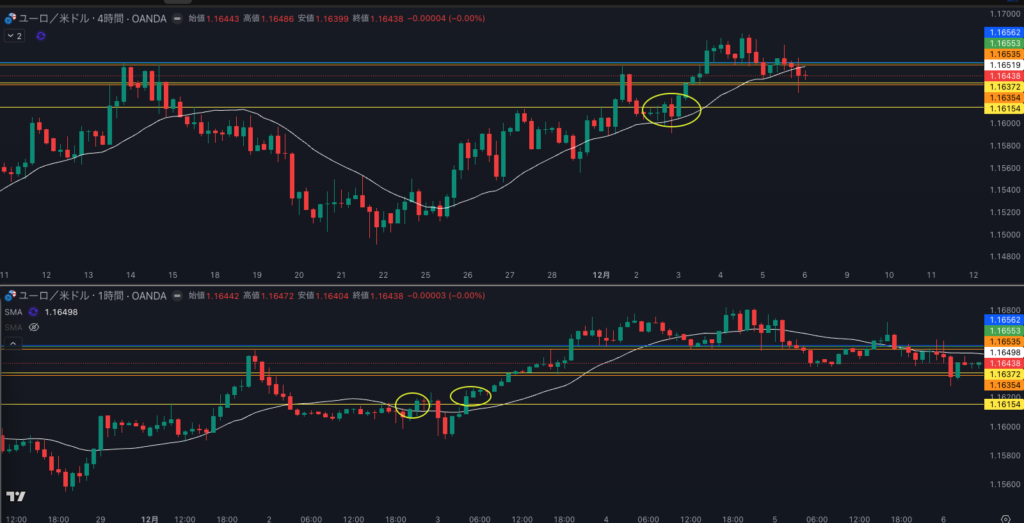Click the yellow 1.16154 price label in lower chart
The width and height of the screenshot is (1024, 523).
pyautogui.click(x=1004, y=404)
